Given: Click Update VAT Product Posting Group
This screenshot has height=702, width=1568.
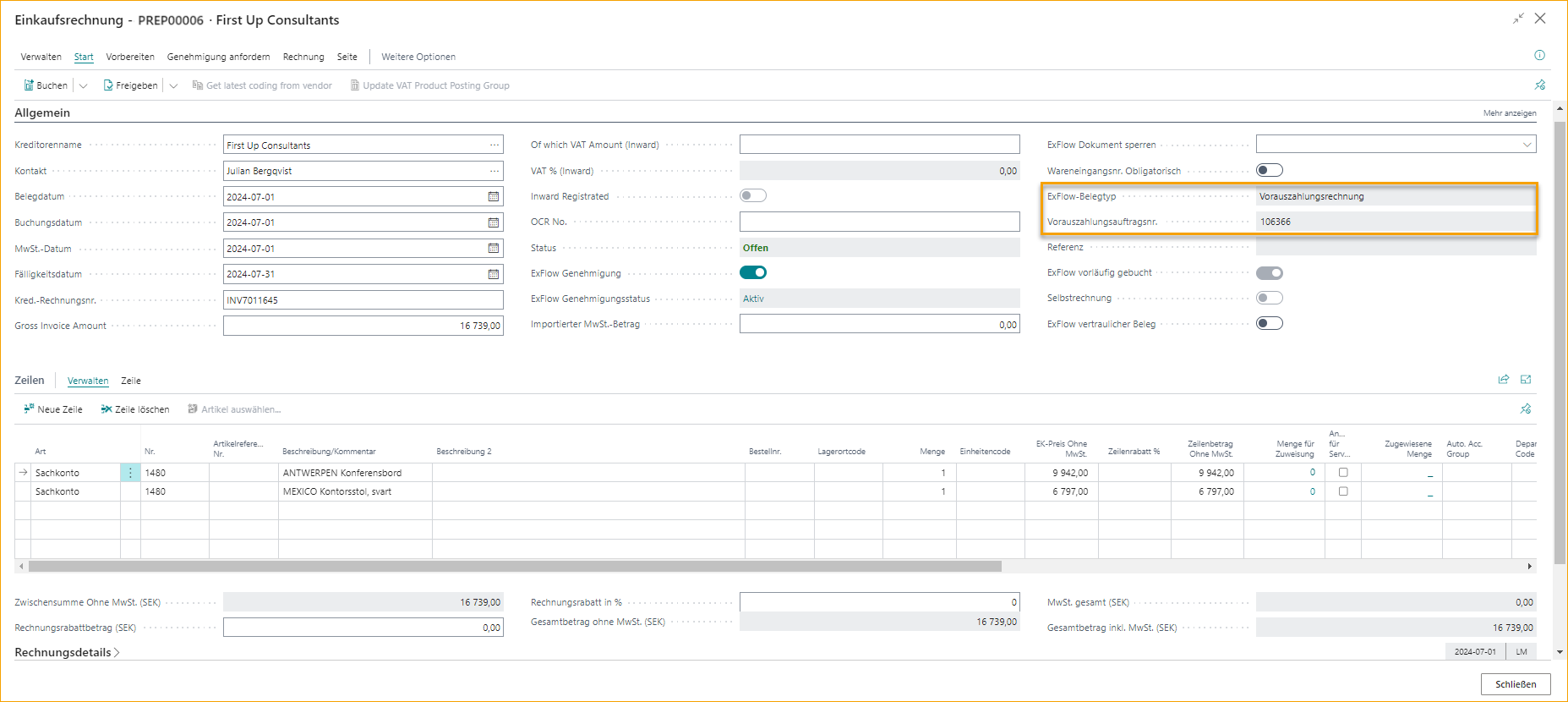Looking at the screenshot, I should [429, 85].
